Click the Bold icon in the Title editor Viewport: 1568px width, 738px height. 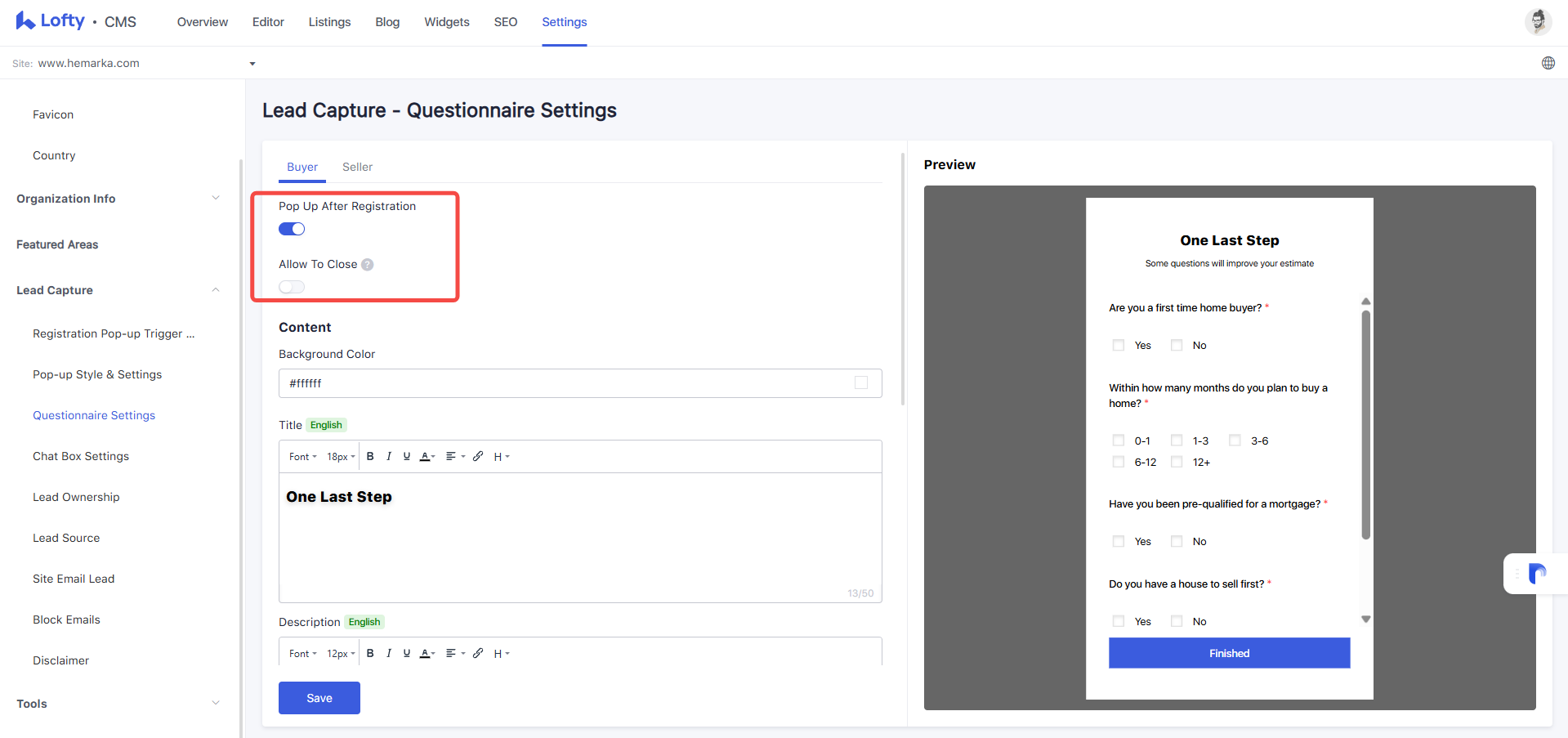(x=370, y=457)
